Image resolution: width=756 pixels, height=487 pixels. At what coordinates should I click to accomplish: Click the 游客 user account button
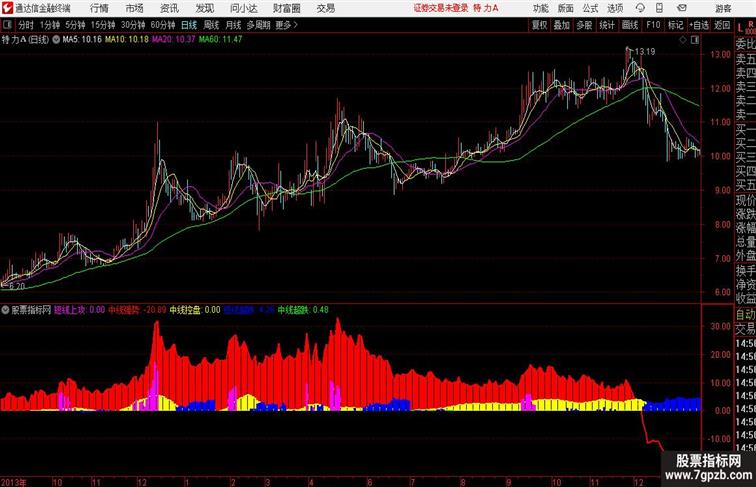point(723,8)
